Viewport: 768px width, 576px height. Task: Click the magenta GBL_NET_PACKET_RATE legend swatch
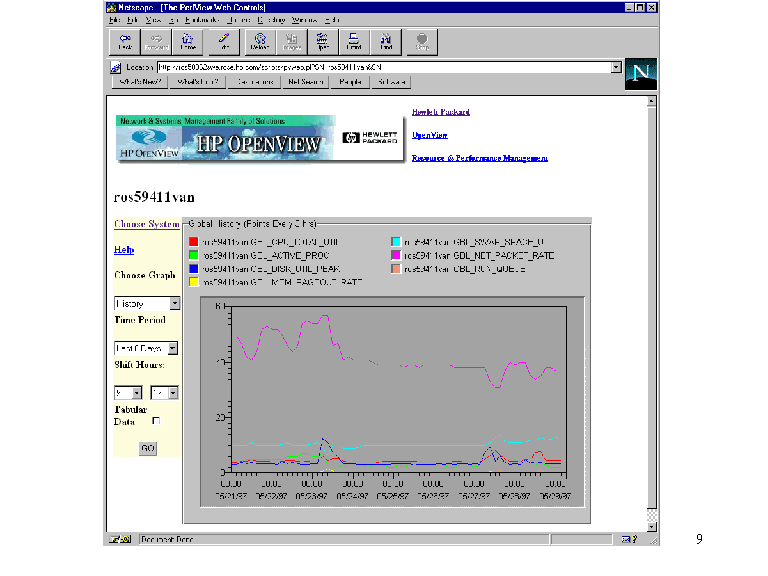[x=396, y=255]
